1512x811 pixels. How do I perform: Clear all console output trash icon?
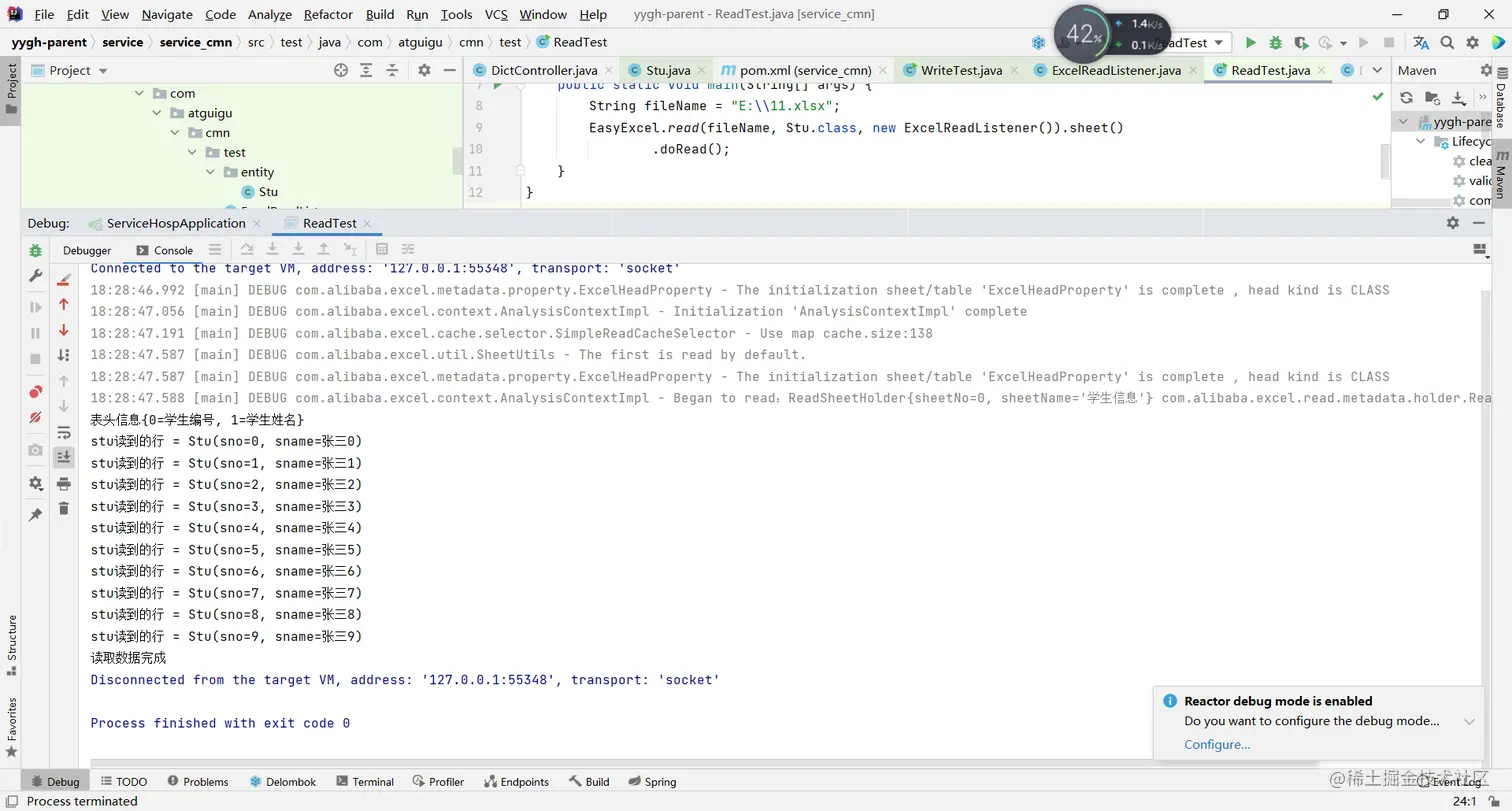tap(64, 509)
